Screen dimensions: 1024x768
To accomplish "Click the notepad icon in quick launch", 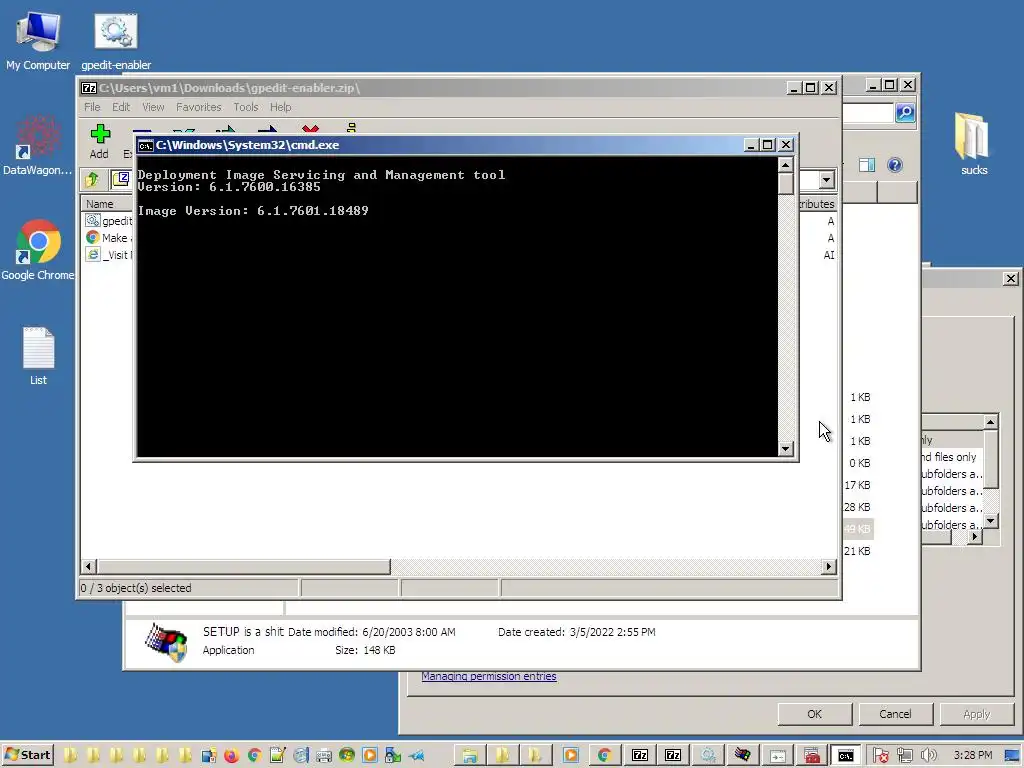I will (x=277, y=756).
